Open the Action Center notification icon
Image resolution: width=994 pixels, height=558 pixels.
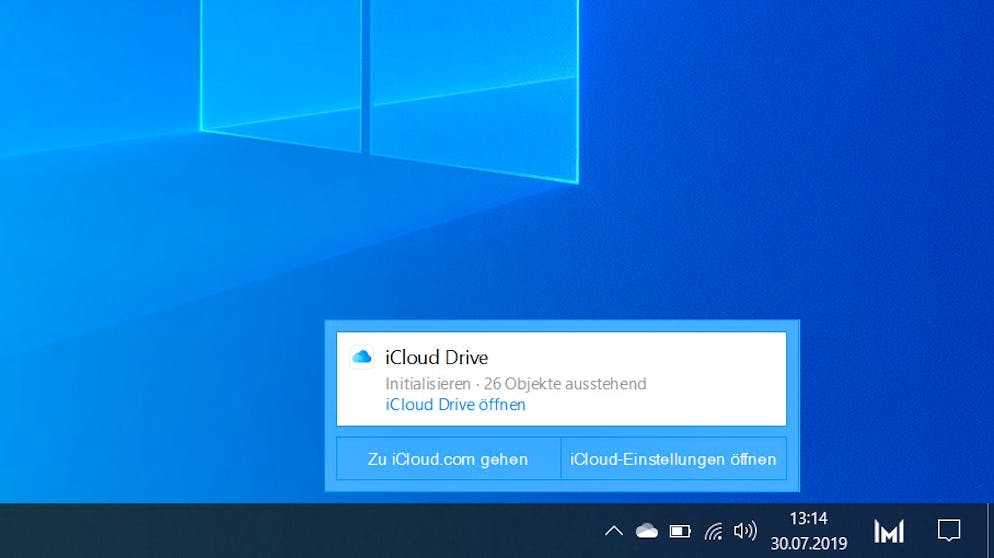[949, 531]
